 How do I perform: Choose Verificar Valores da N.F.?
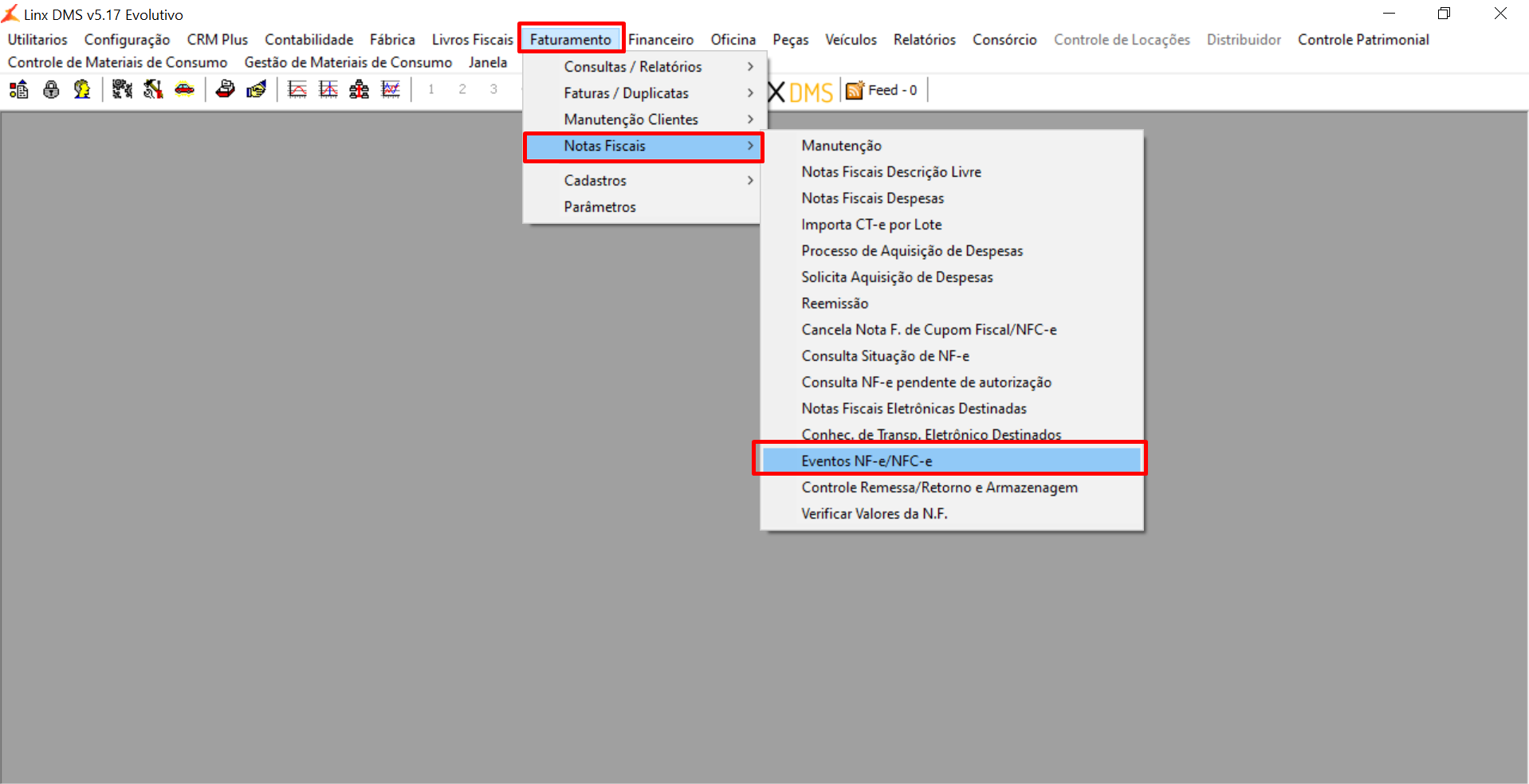[952, 514]
